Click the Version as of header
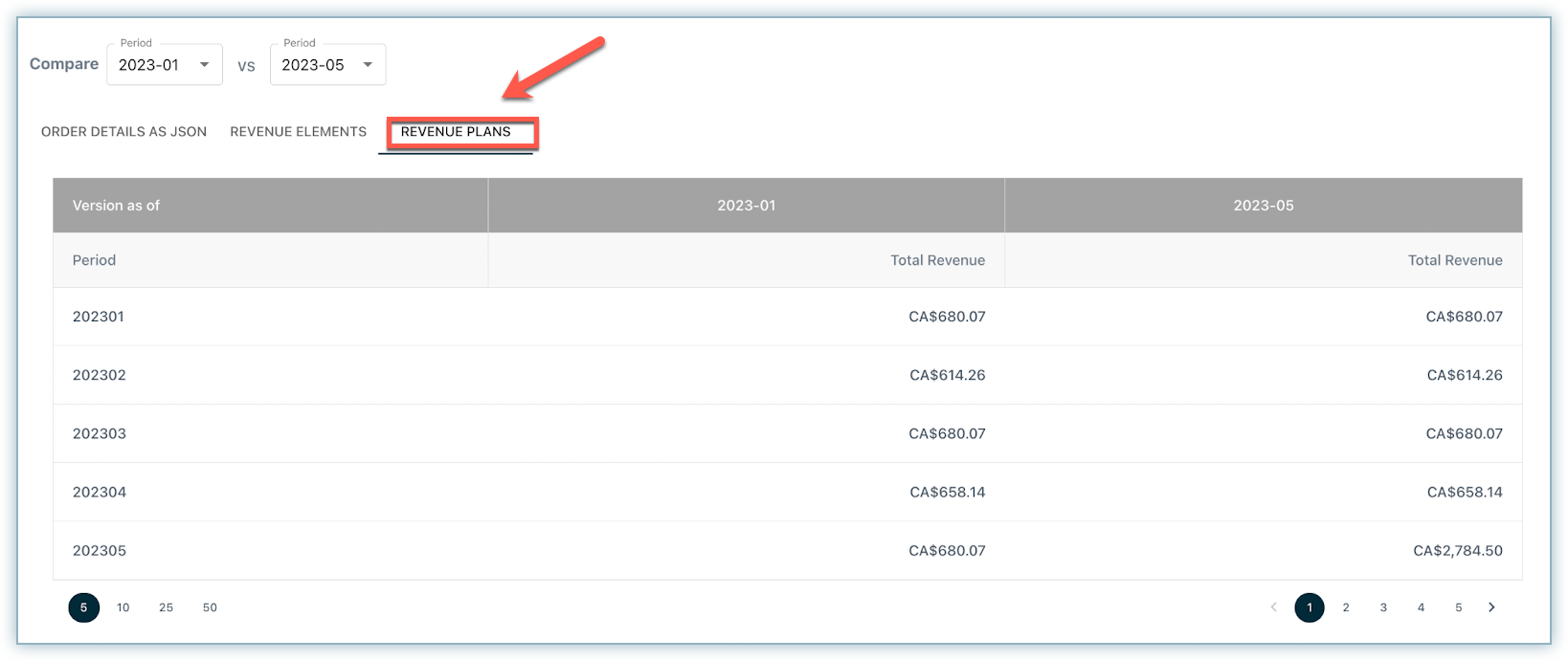Viewport: 1568px width, 661px height. [x=116, y=206]
